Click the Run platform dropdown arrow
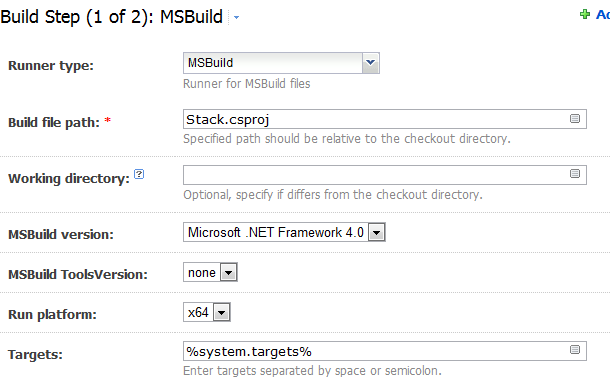The height and width of the screenshot is (383, 610). [x=222, y=313]
